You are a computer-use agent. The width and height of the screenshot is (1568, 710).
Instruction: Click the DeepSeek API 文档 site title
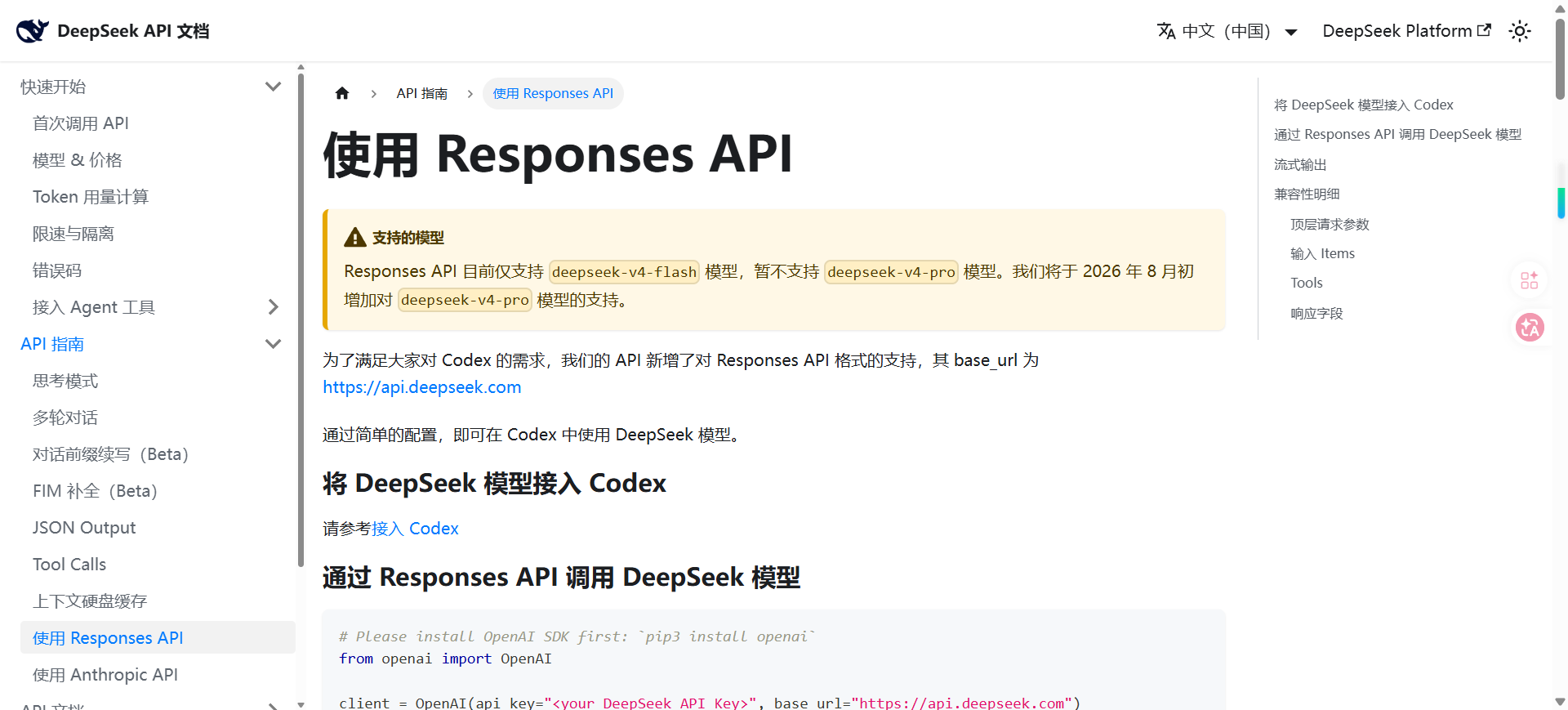(x=133, y=31)
